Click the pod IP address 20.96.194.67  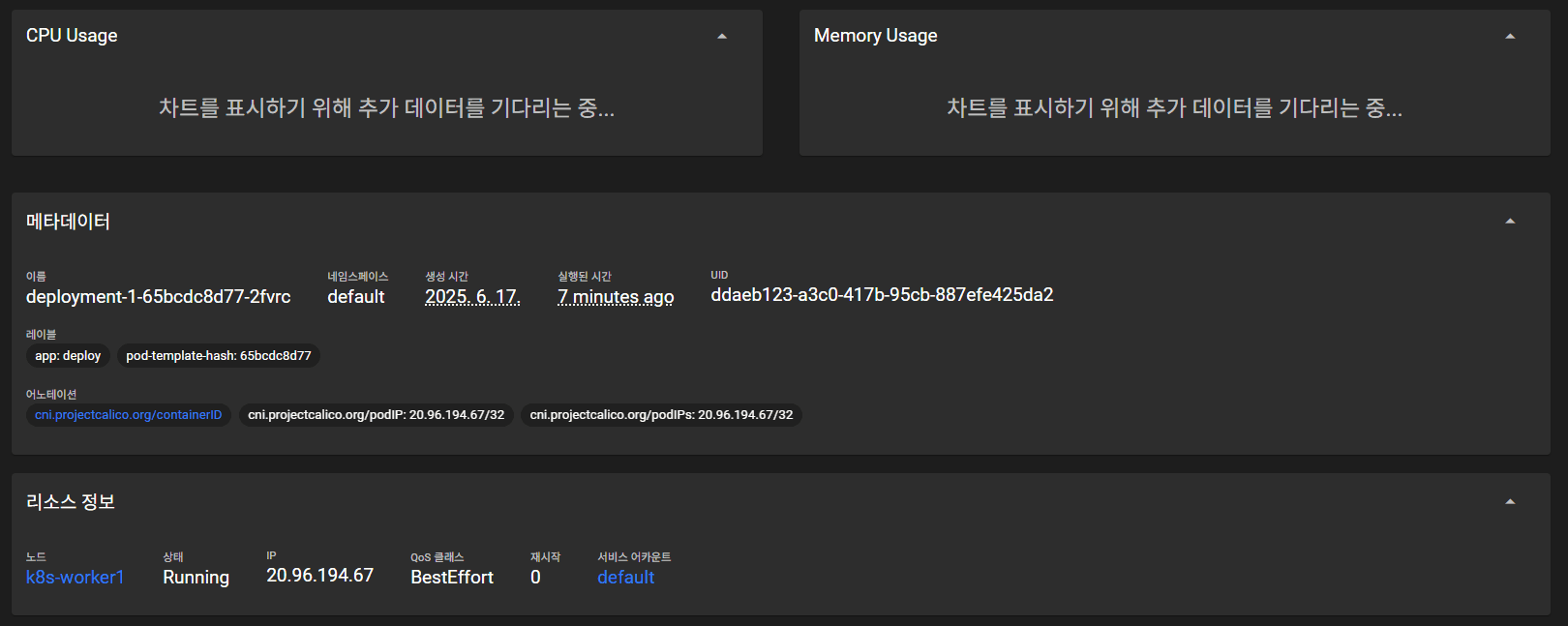319,576
